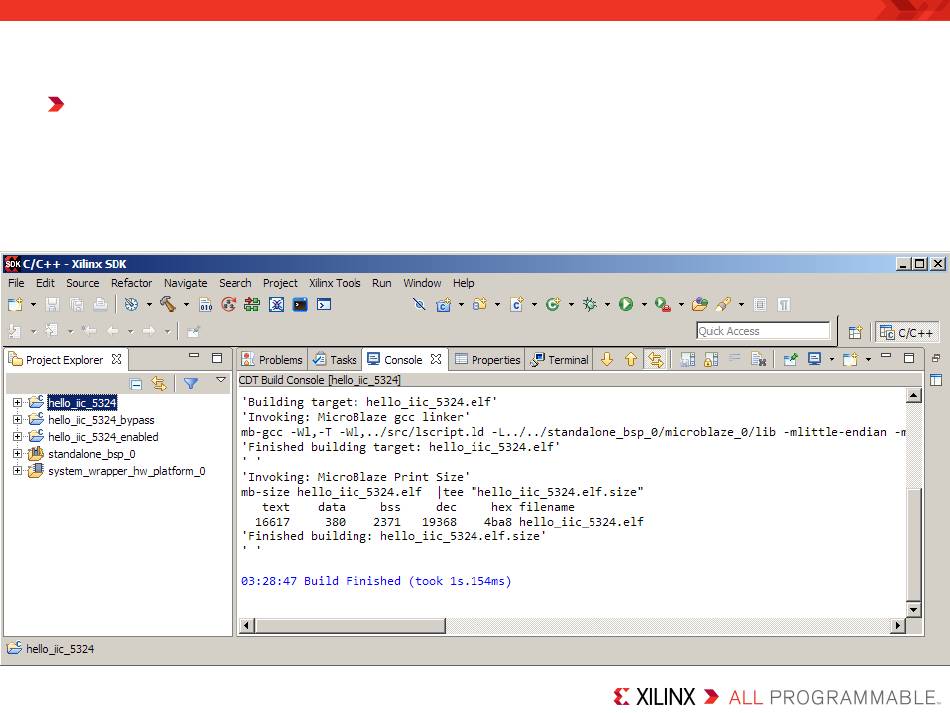Click the New project wizard icon

click(x=15, y=305)
